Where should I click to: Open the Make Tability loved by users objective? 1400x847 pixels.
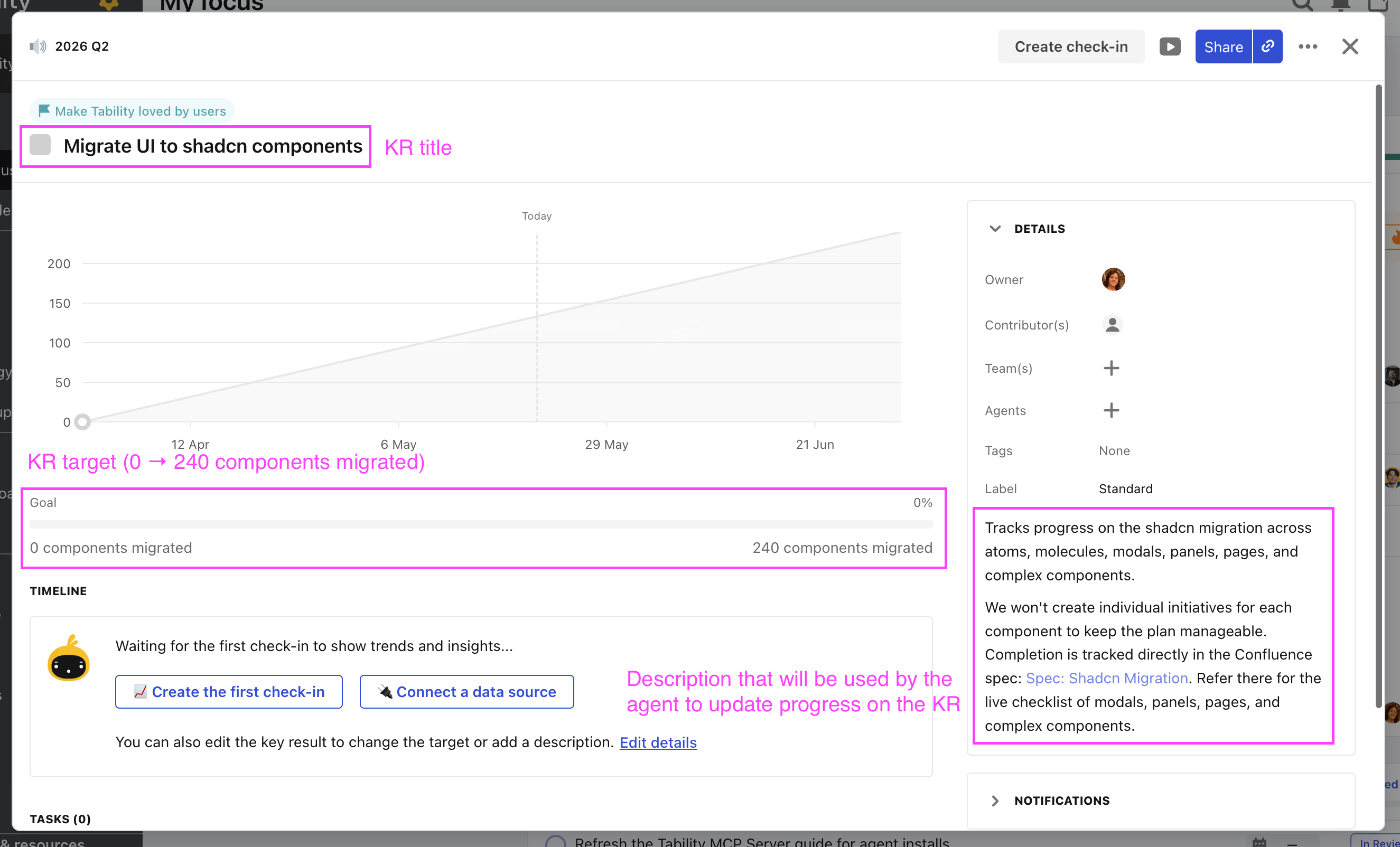click(x=132, y=111)
